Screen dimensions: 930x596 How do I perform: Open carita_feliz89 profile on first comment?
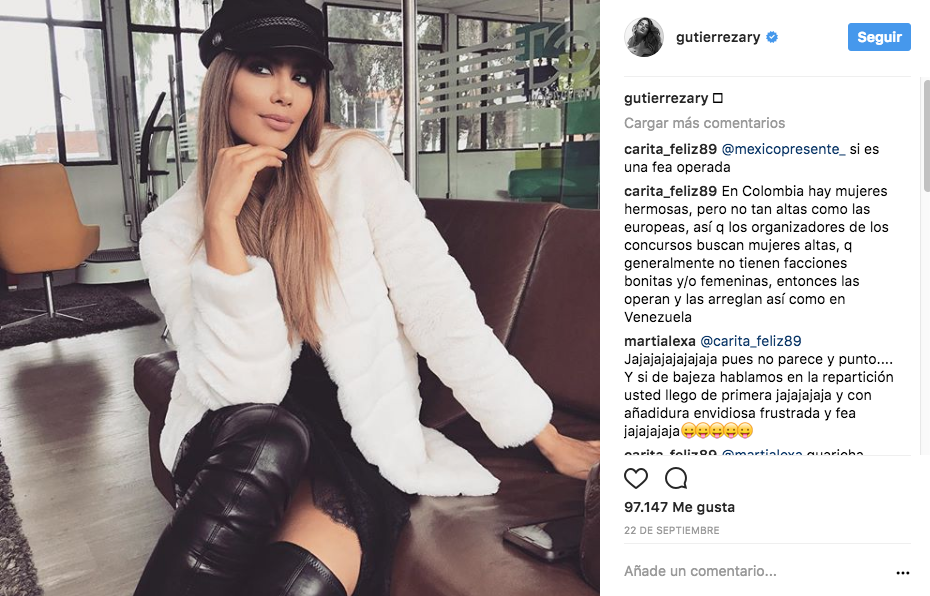pos(670,149)
